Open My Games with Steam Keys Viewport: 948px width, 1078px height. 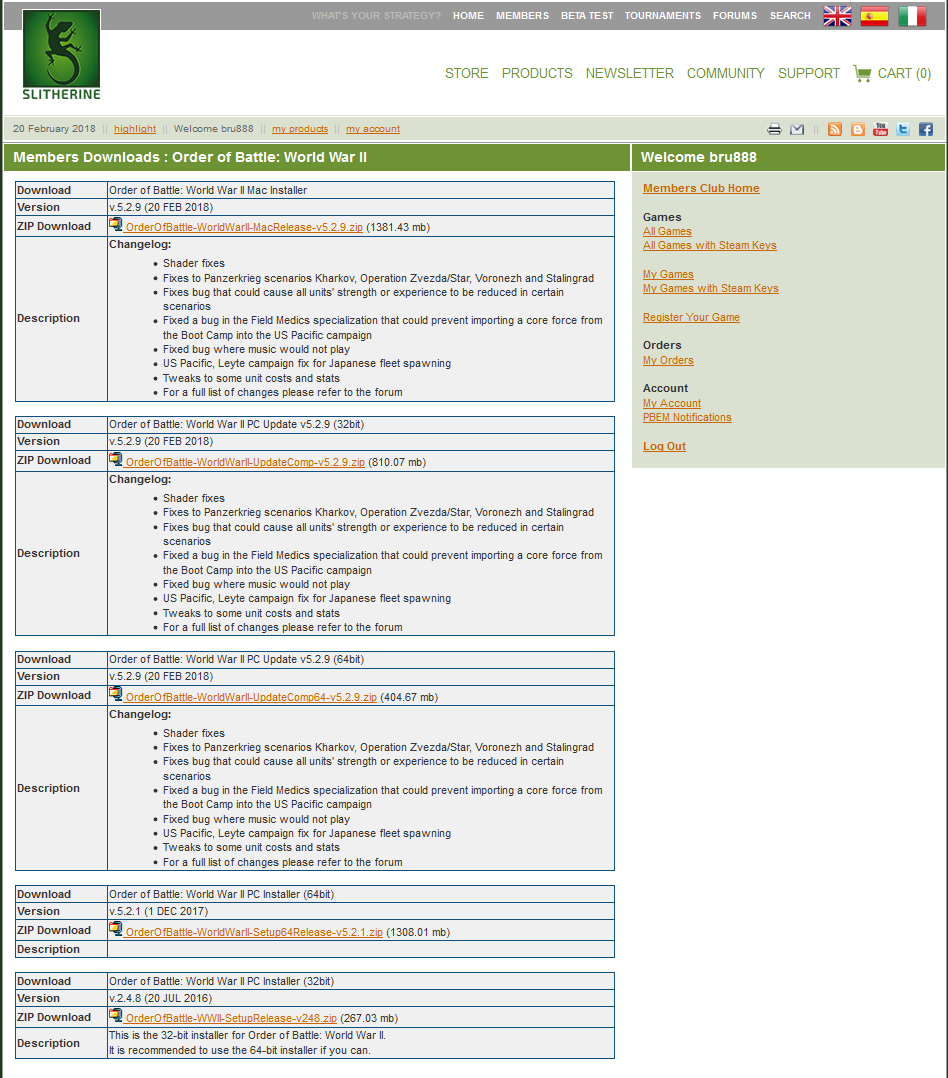[711, 289]
